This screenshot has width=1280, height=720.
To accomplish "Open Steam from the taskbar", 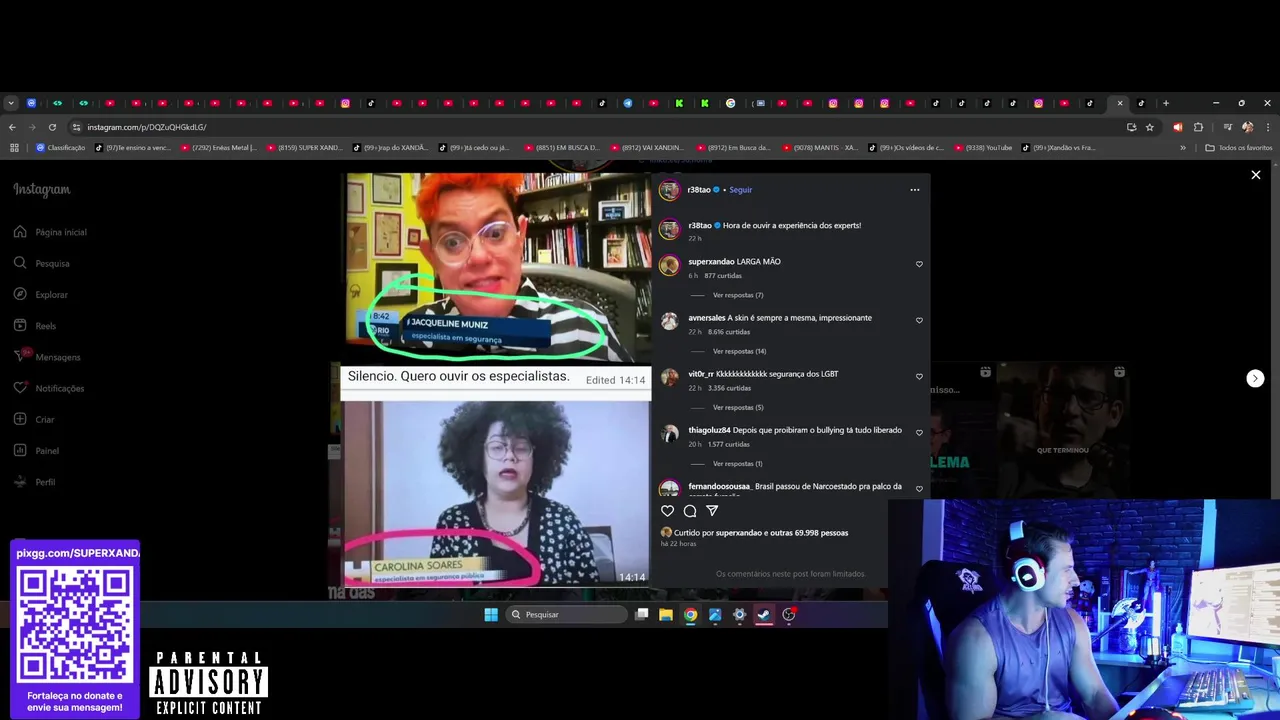I will pos(764,614).
